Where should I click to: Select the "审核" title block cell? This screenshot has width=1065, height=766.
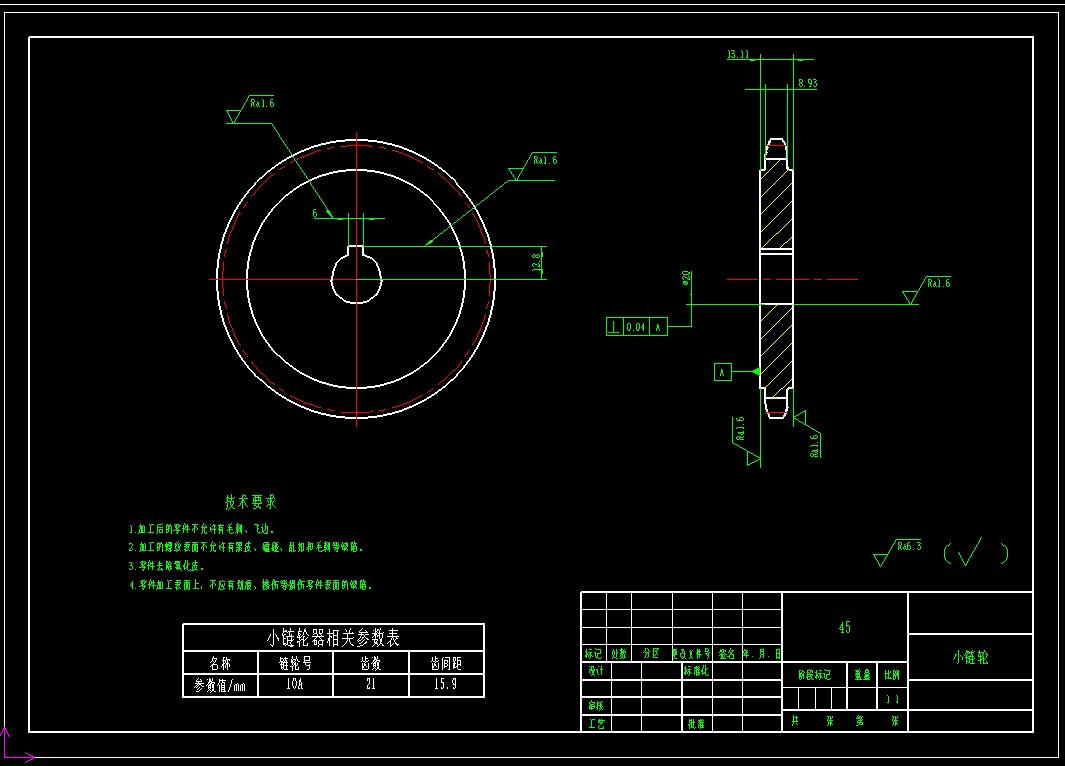[x=596, y=706]
